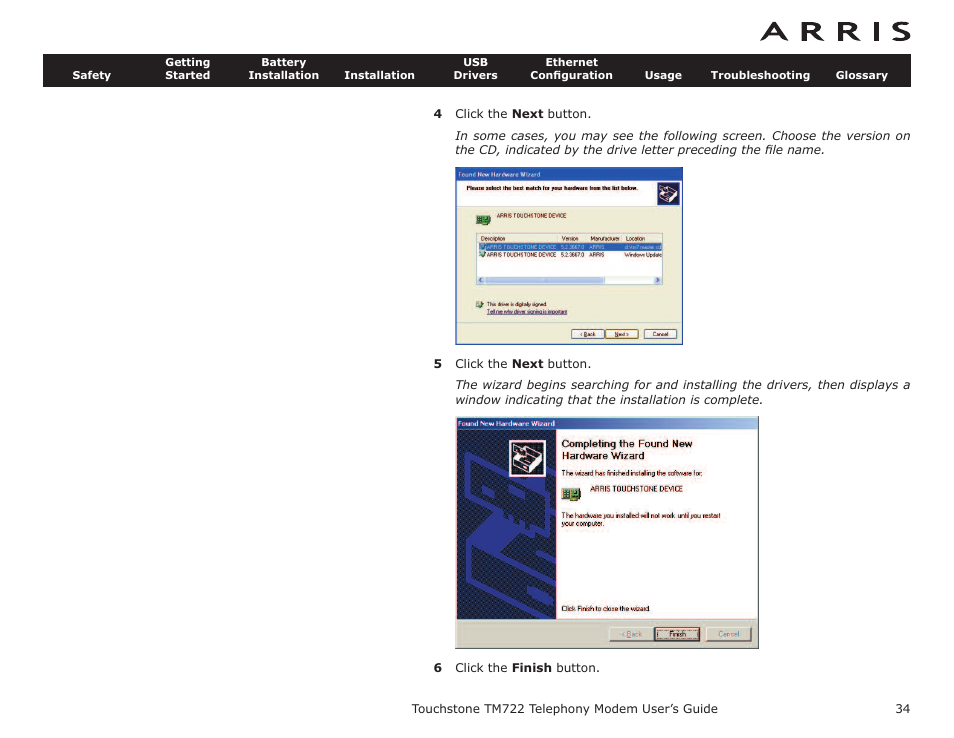
Task: Click Back in the driver selection dialog
Action: coord(588,334)
